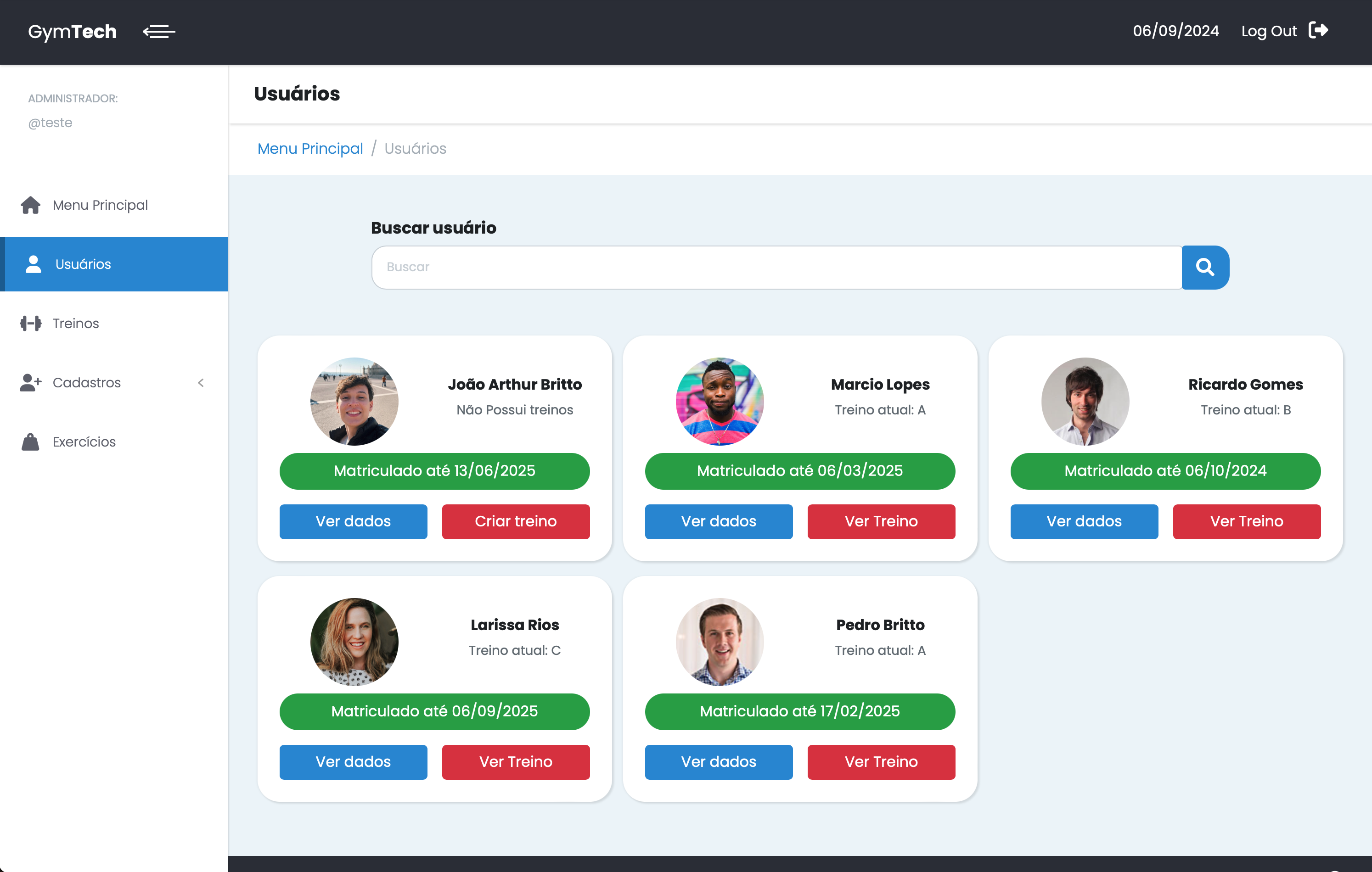The width and height of the screenshot is (1372, 872).
Task: Click Criar treino for João Arthur Britto
Action: pos(516,521)
